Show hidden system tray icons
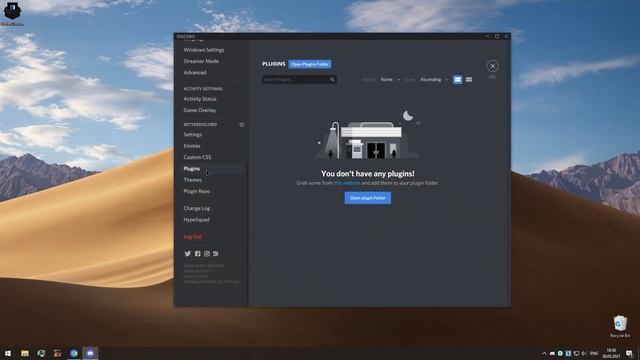640x360 pixels. (x=544, y=353)
